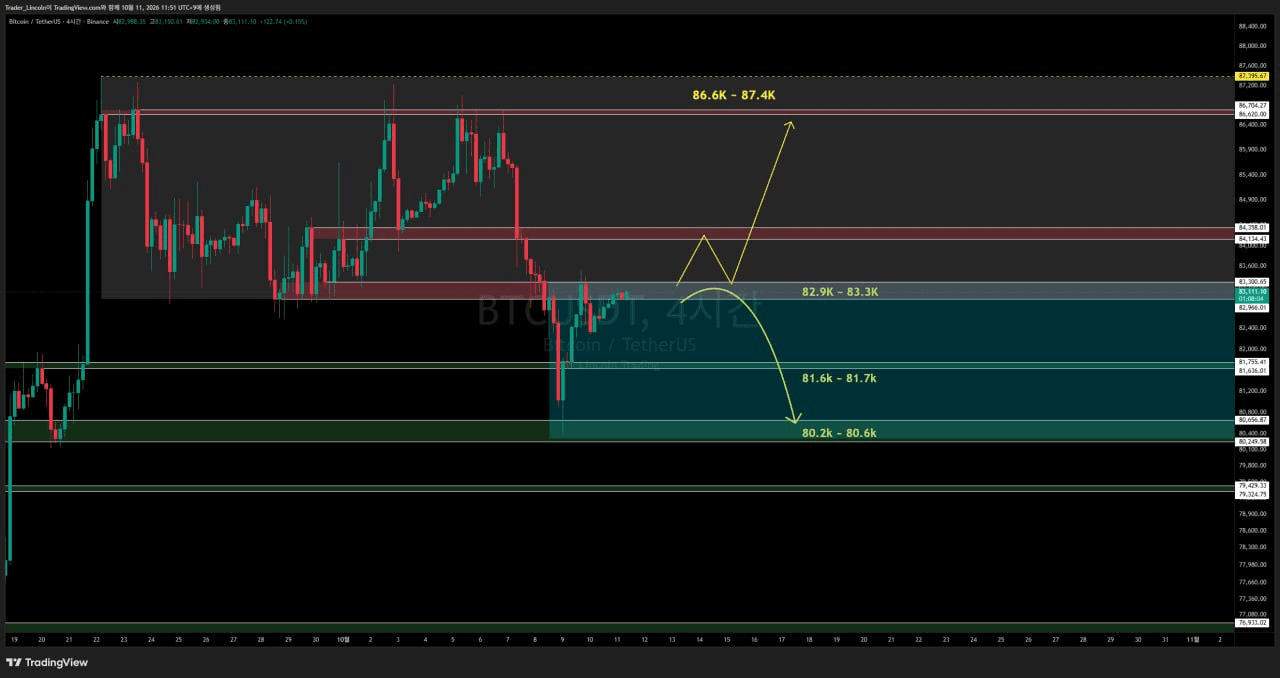The width and height of the screenshot is (1280, 678).
Task: Select the 84,358.01 price label
Action: [x=1252, y=227]
